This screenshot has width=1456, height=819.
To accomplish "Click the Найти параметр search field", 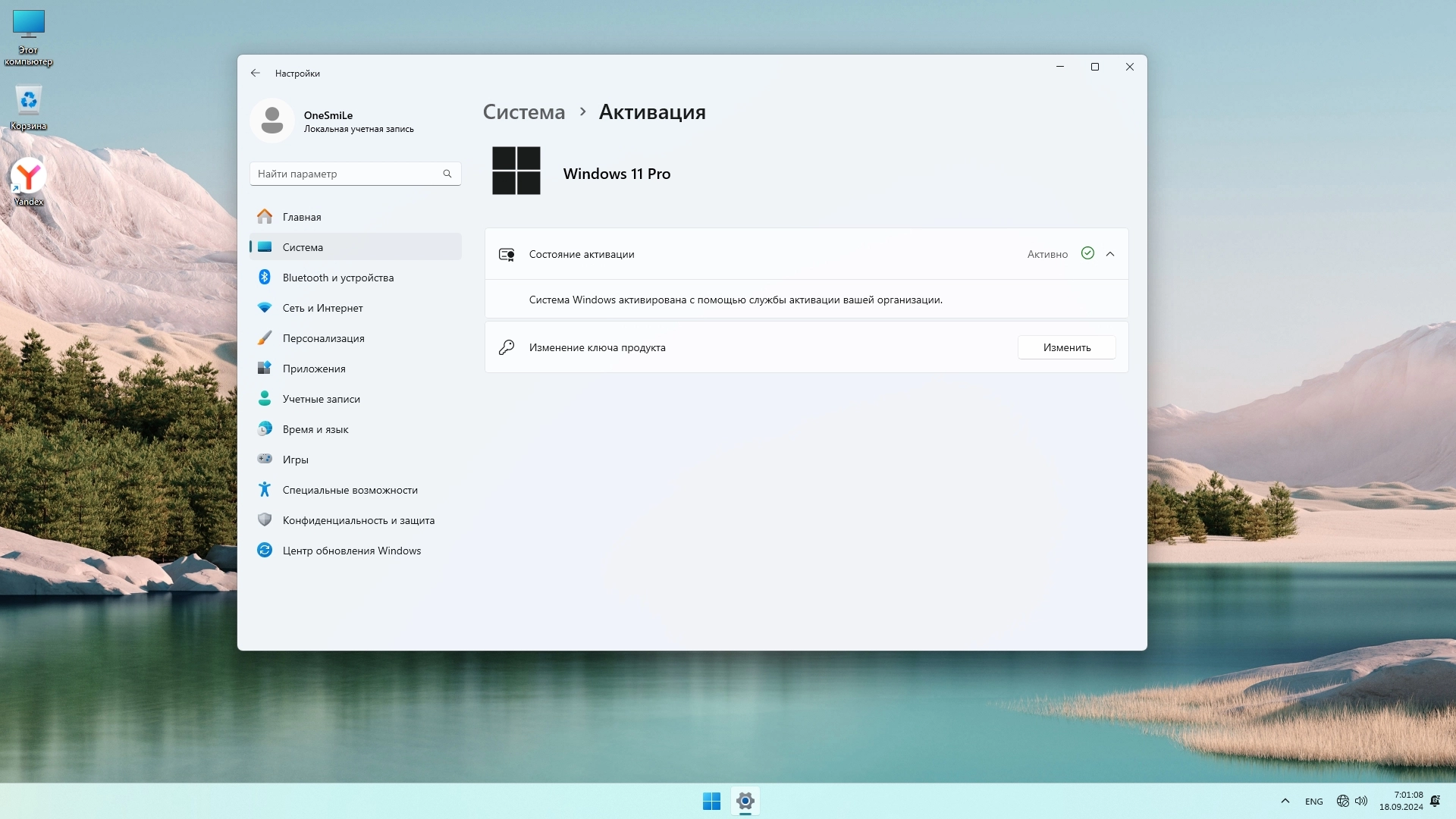I will coord(347,174).
